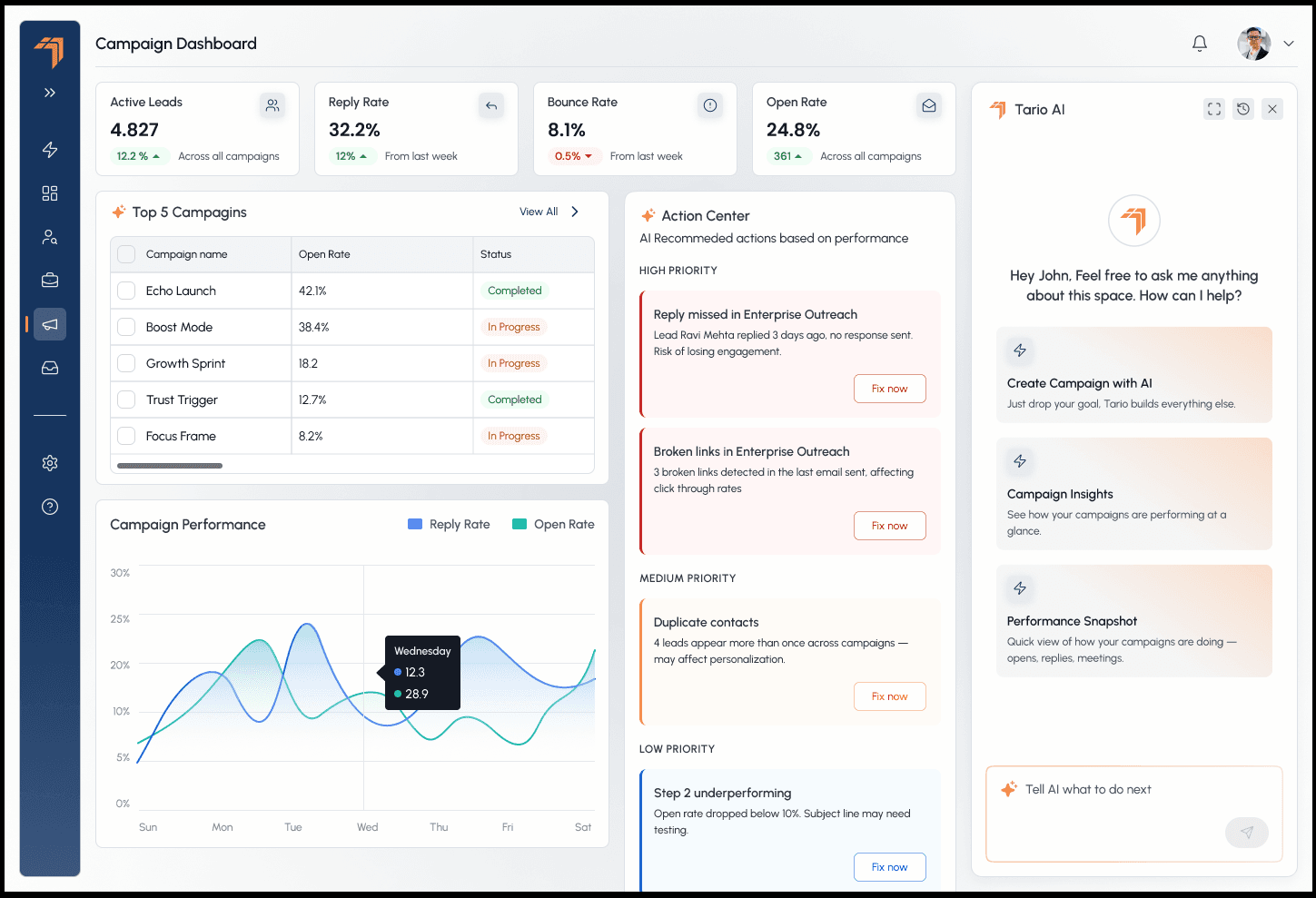Select the briefcase icon in the sidebar
The height and width of the screenshot is (898, 1316).
pyautogui.click(x=50, y=280)
